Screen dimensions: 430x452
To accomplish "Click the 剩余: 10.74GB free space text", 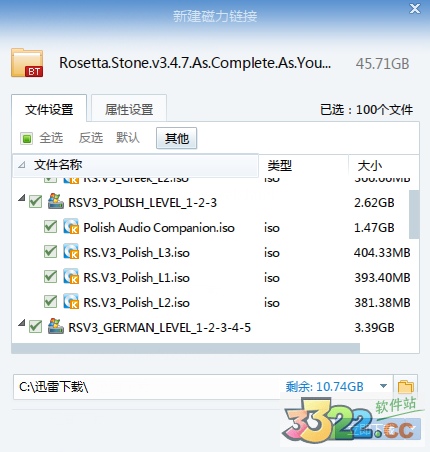I will click(x=324, y=387).
